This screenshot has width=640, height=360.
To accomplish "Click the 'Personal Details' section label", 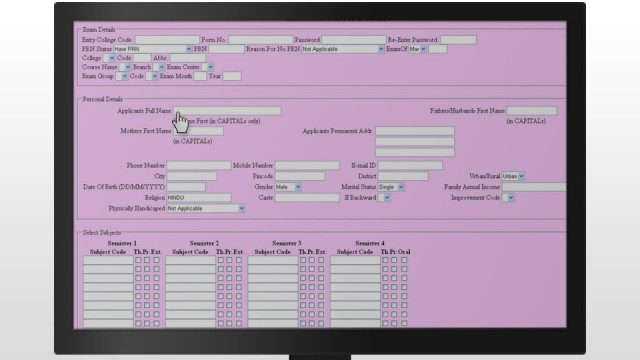I will click(x=102, y=99).
